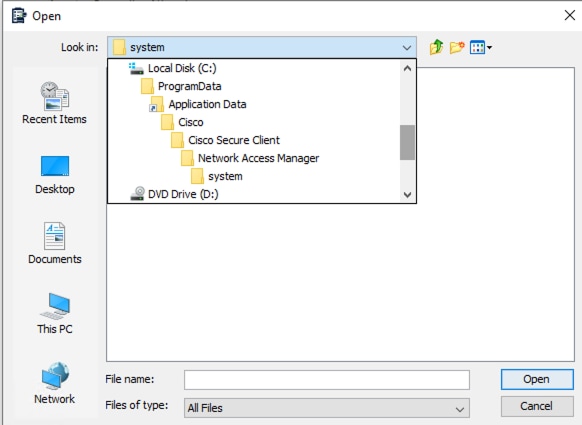Select This PC in the sidebar
582x425 pixels.
pyautogui.click(x=55, y=314)
